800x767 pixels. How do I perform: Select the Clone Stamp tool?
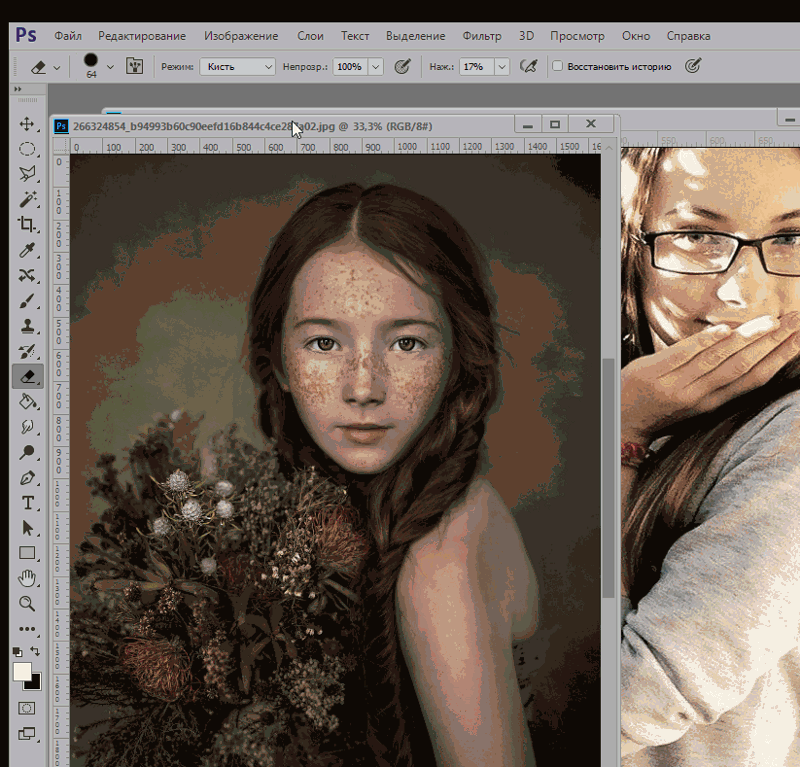[27, 326]
